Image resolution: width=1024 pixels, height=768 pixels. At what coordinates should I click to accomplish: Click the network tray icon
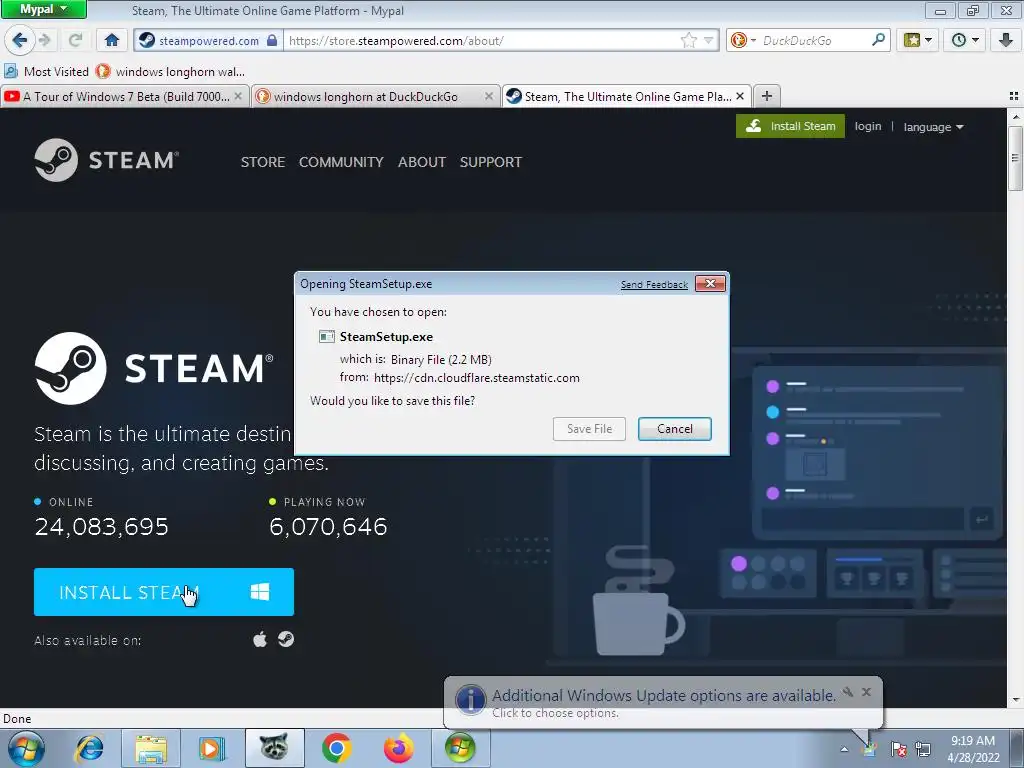pos(923,749)
